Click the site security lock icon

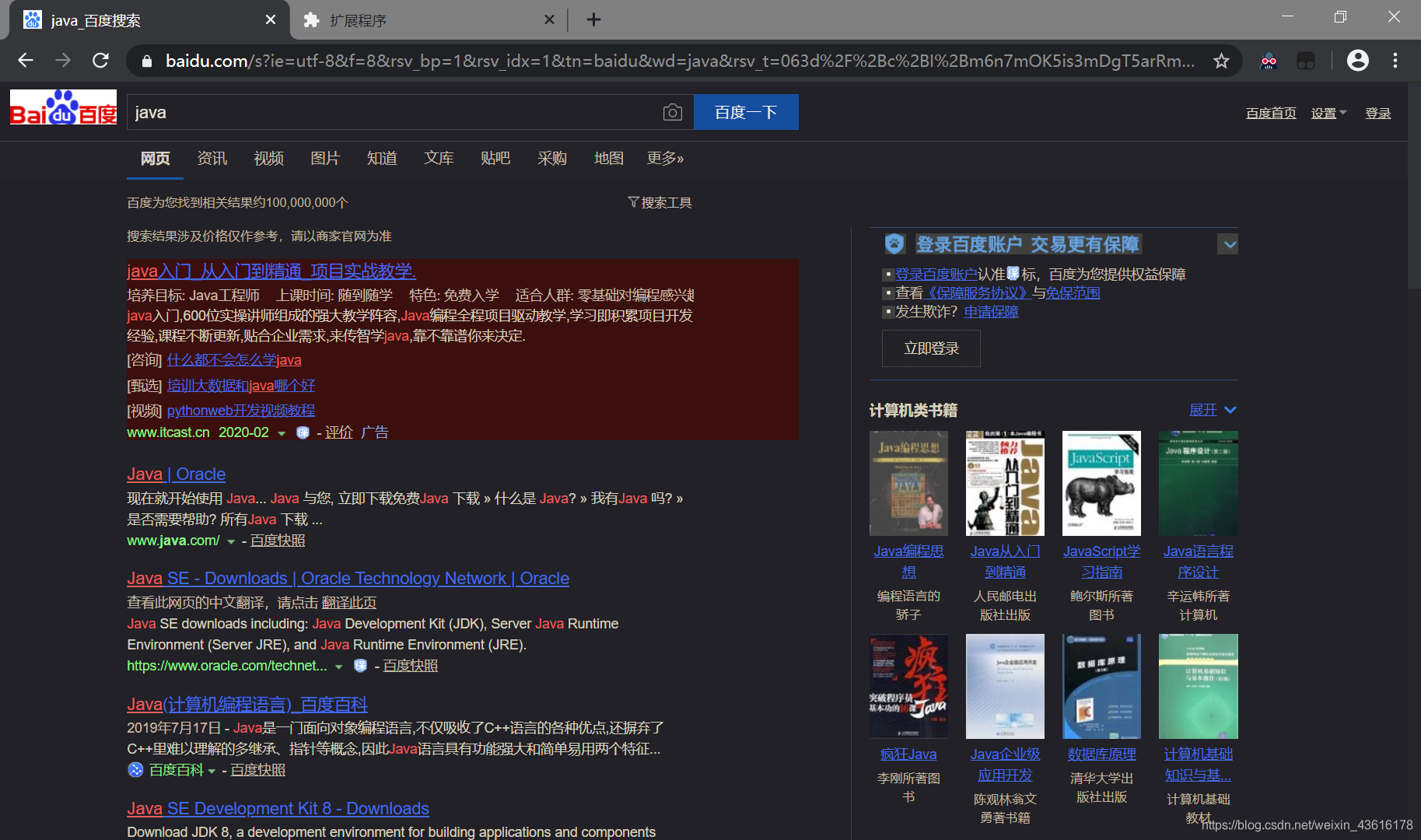(145, 60)
